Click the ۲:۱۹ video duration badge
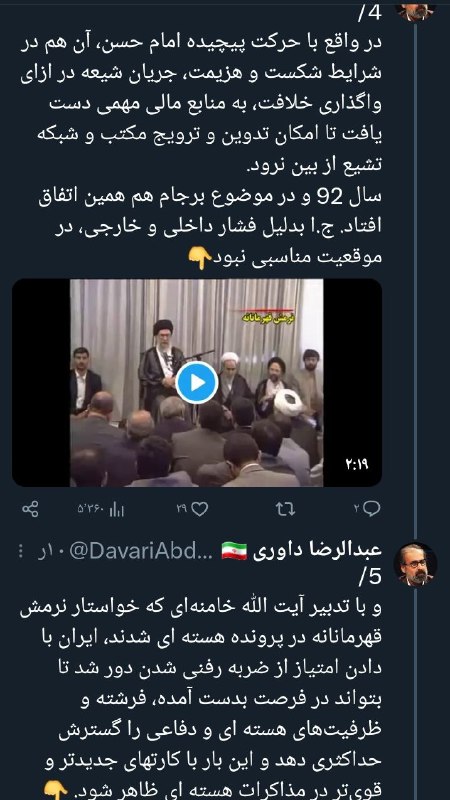This screenshot has height=800, width=450. [357, 464]
